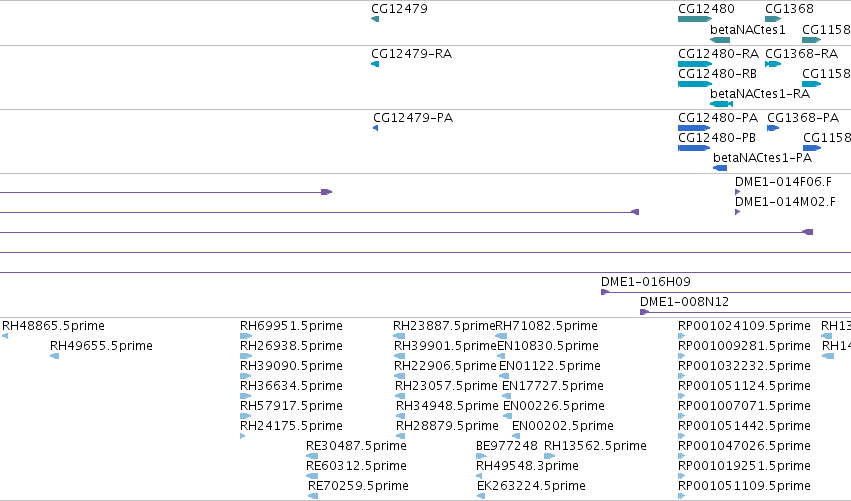The width and height of the screenshot is (851, 501).
Task: Select the RH36634.5prime EST glyph
Action: (246, 396)
